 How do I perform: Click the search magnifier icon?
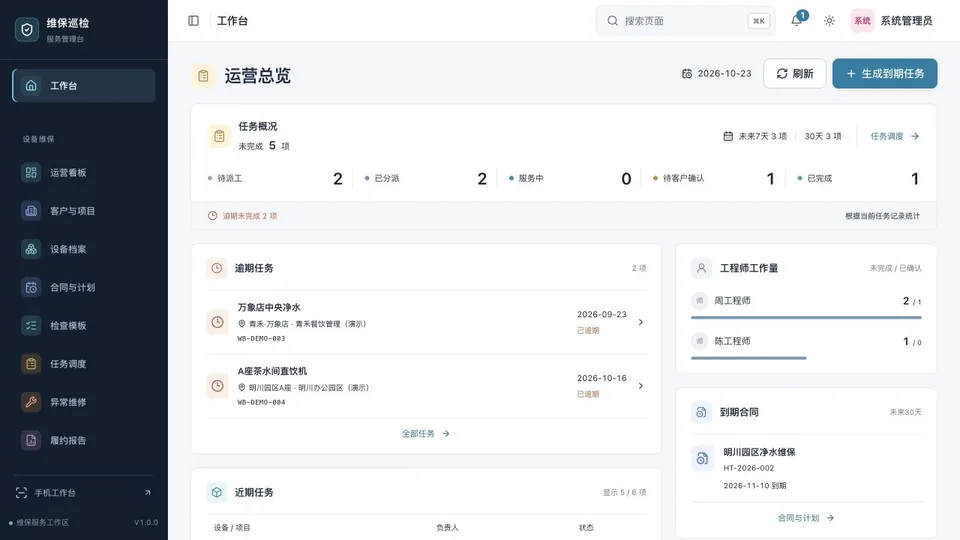[612, 21]
